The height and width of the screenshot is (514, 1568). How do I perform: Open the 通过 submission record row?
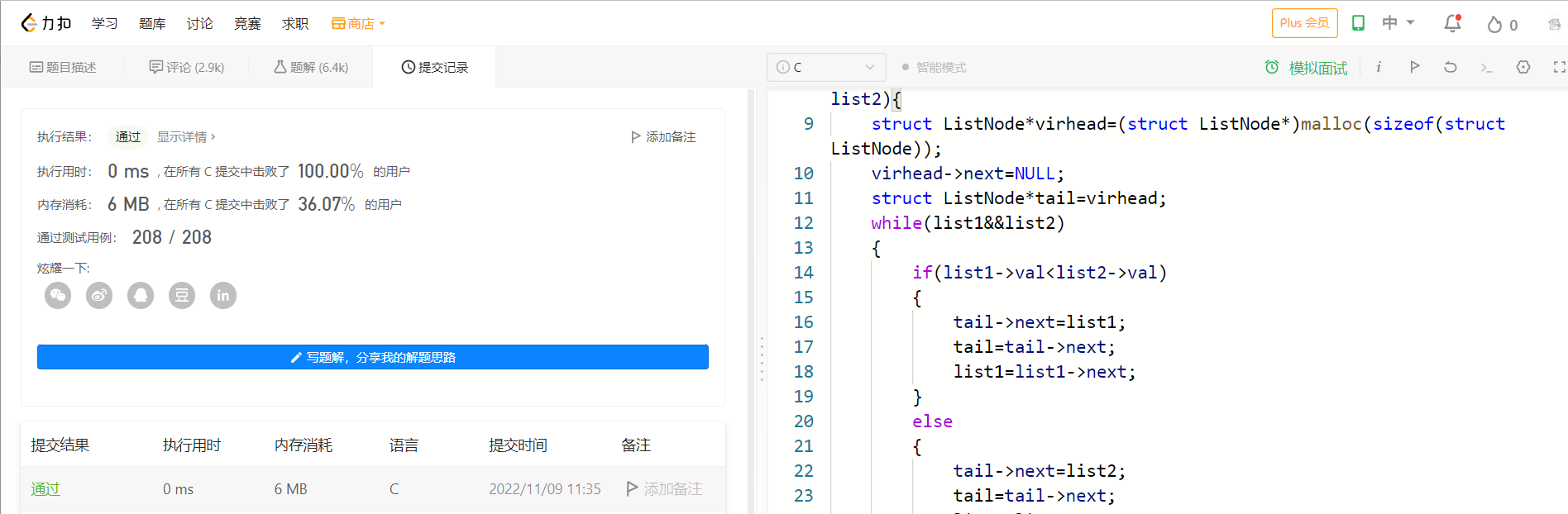(x=45, y=488)
